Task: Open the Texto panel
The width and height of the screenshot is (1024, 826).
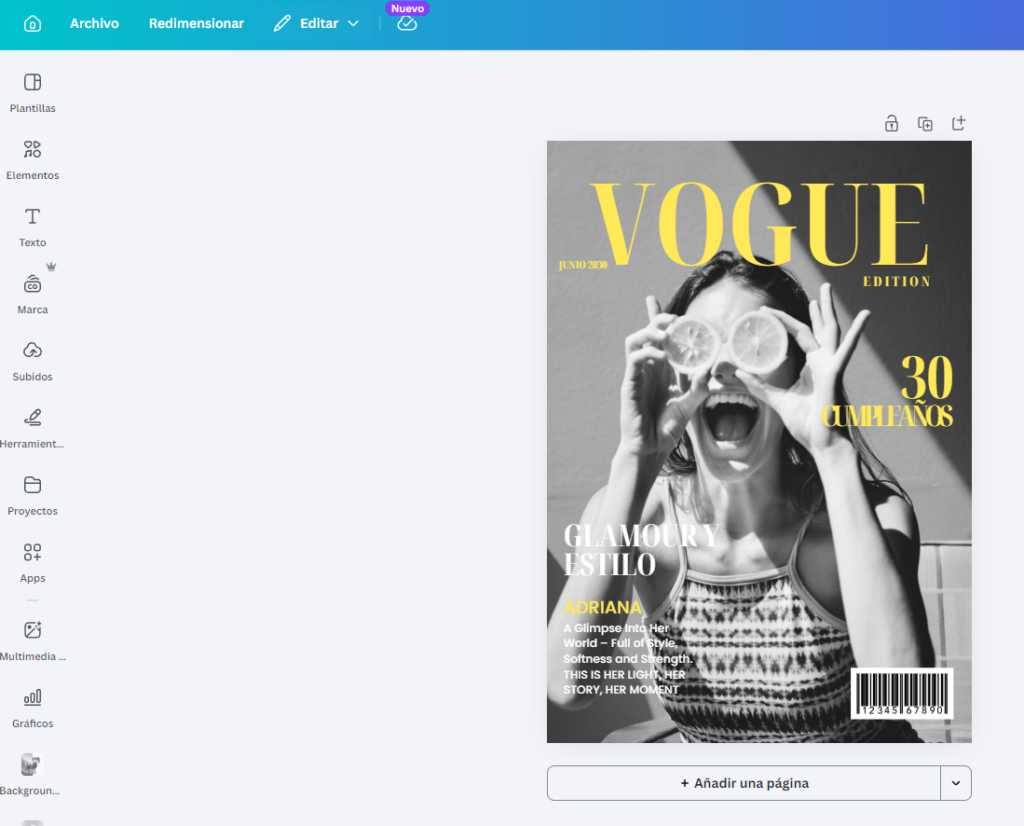Action: (32, 227)
